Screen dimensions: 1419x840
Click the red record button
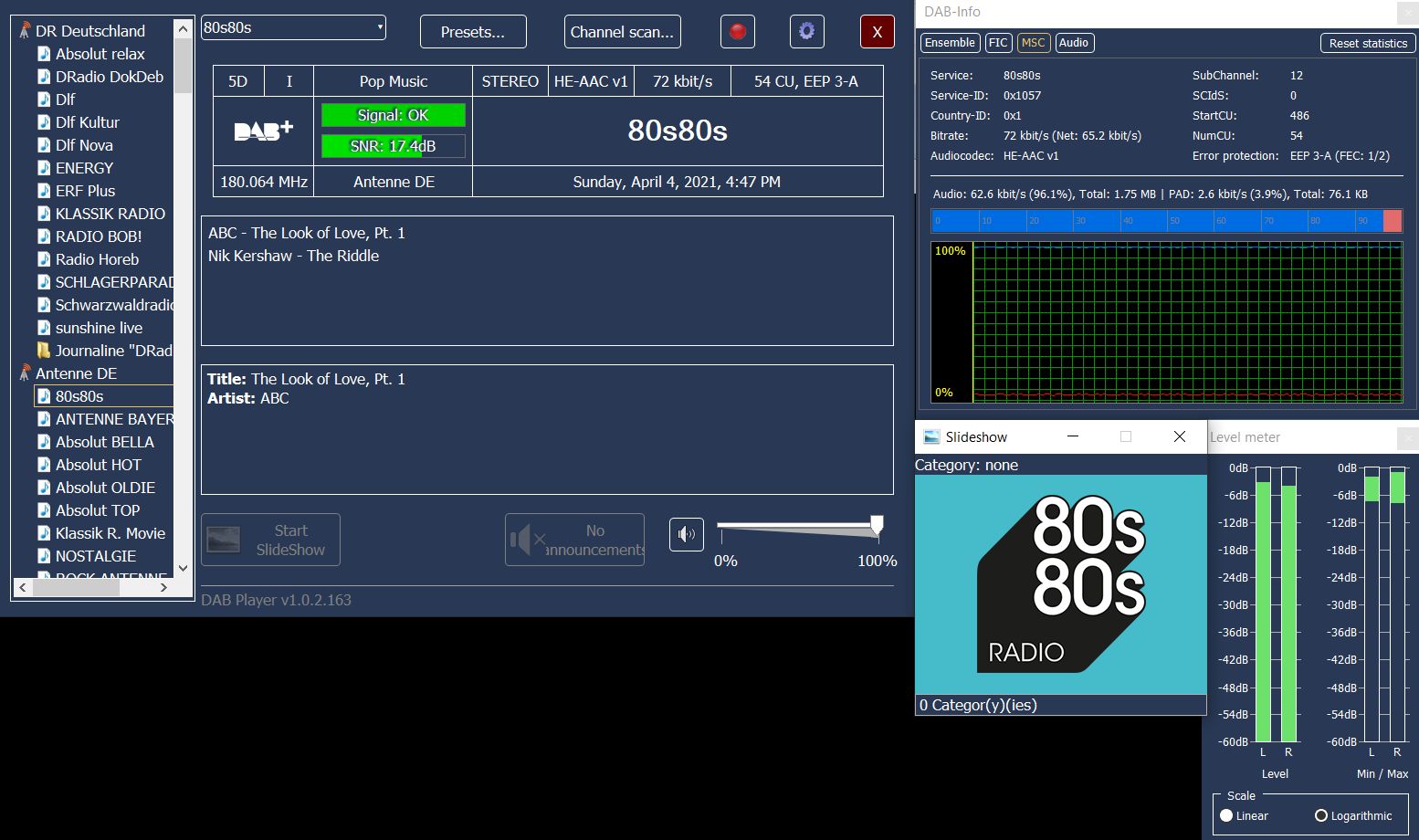click(x=738, y=32)
